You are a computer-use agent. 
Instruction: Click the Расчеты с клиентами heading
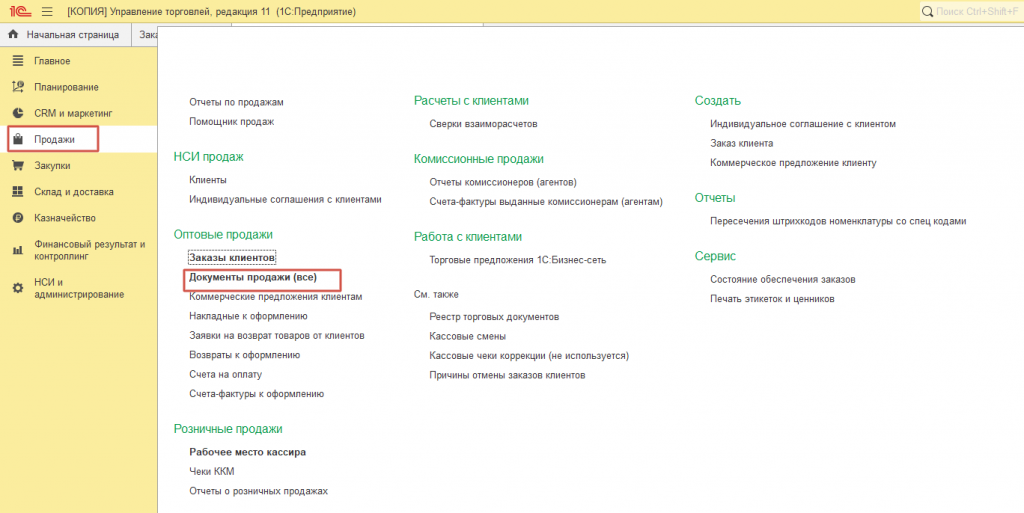472,101
